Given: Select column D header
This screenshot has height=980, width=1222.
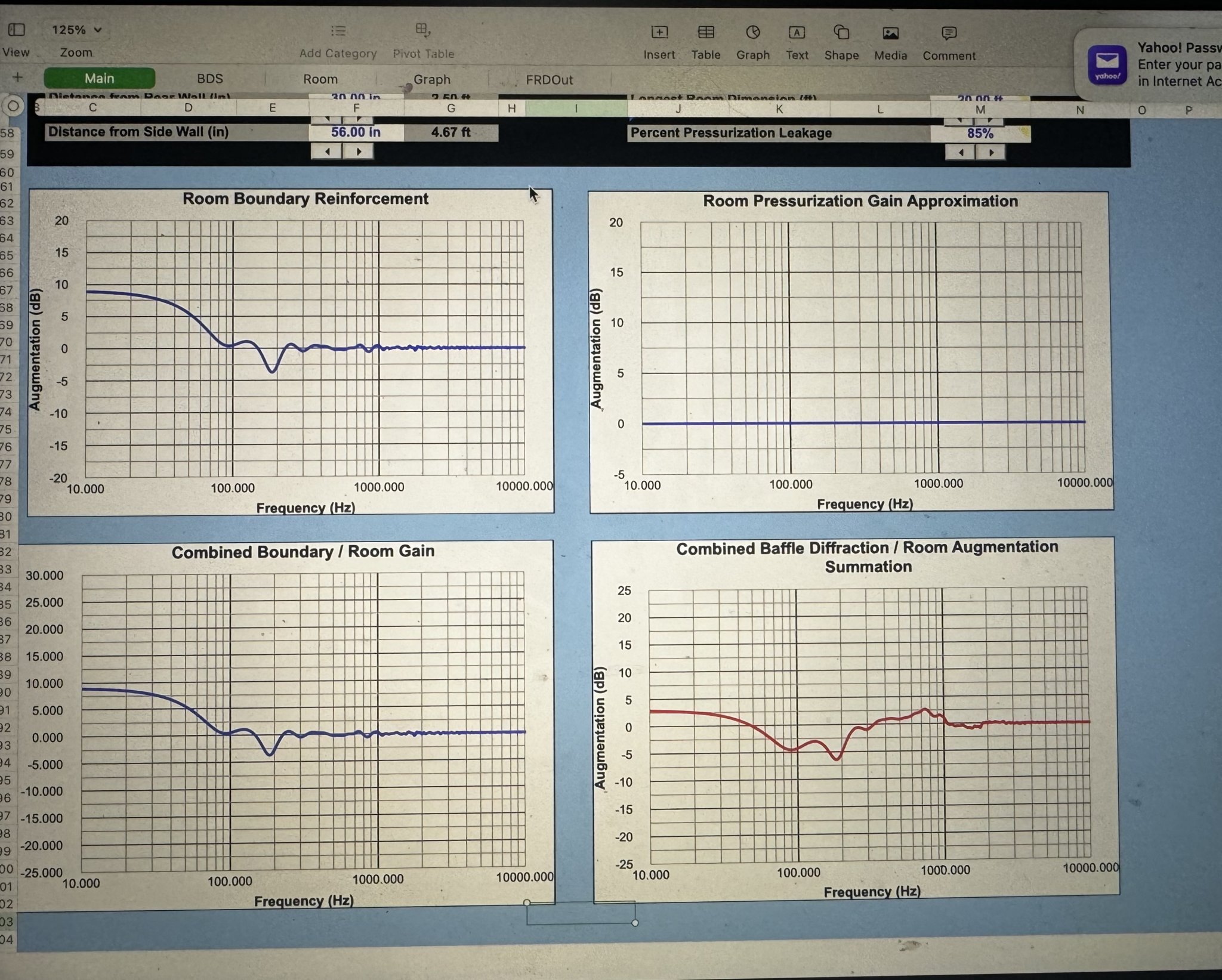Looking at the screenshot, I should [189, 107].
